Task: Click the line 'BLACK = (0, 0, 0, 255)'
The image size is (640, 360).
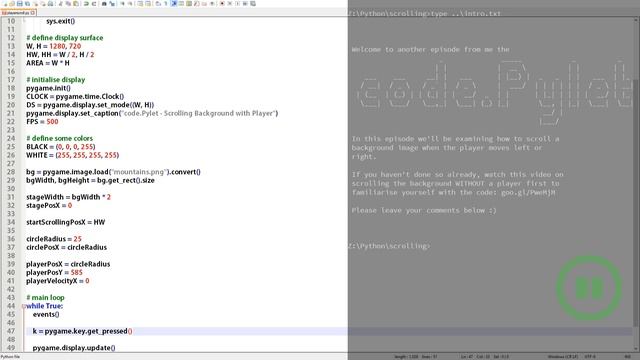Action: coord(60,147)
